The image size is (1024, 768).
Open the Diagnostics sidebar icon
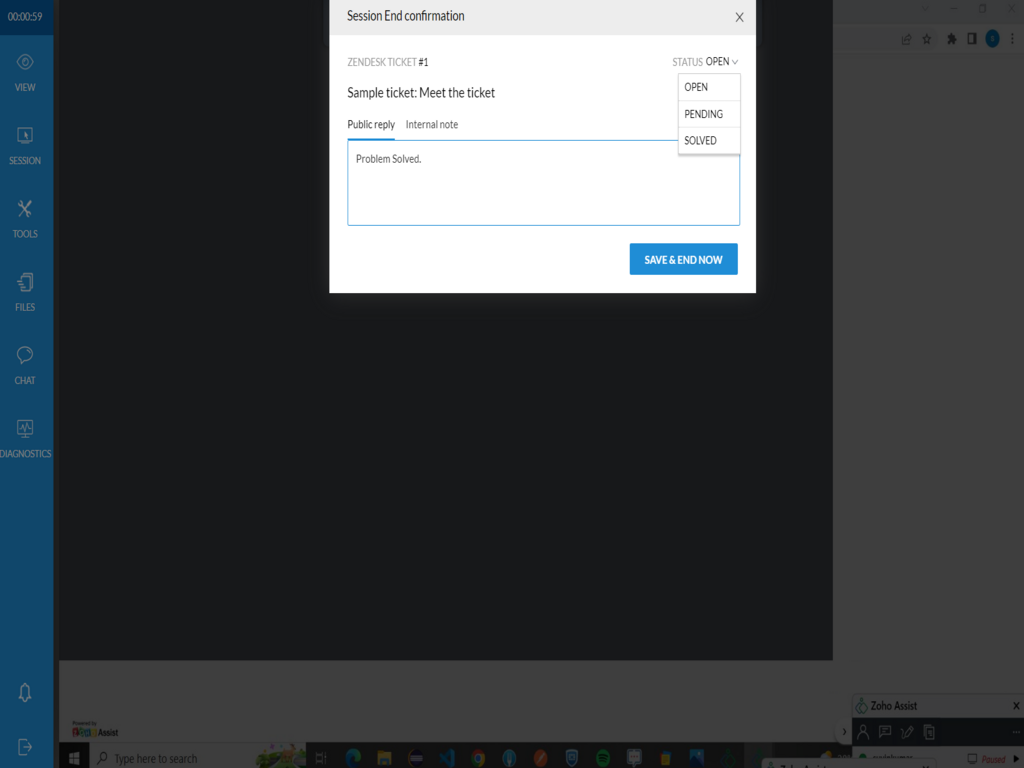[25, 437]
